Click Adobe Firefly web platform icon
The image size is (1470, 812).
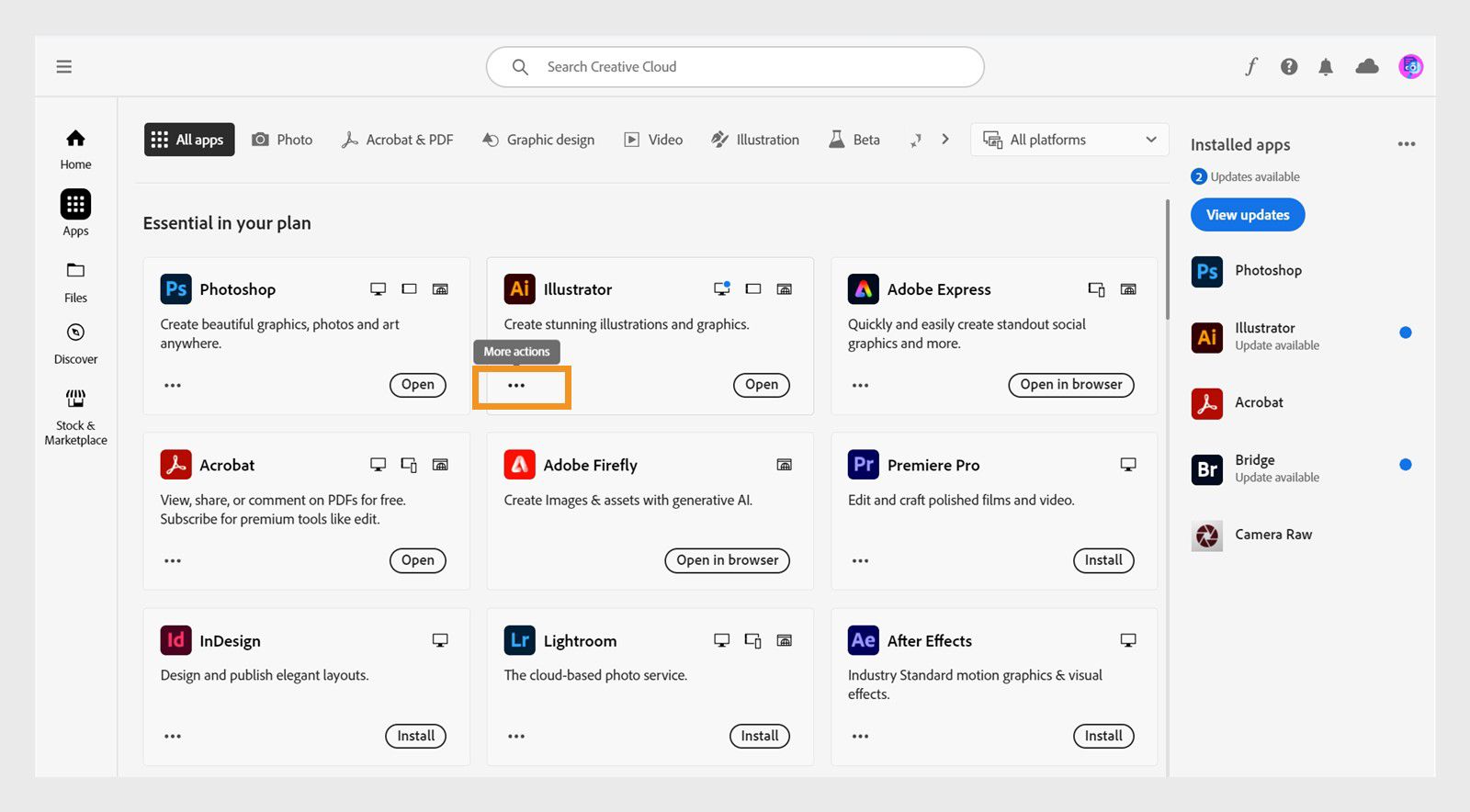pos(784,465)
